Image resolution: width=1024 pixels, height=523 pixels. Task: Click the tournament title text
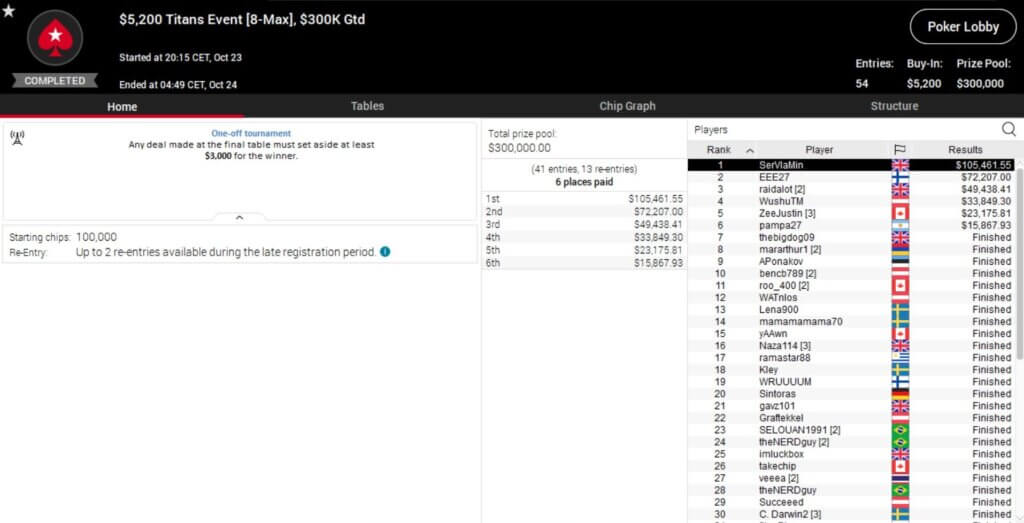point(242,20)
